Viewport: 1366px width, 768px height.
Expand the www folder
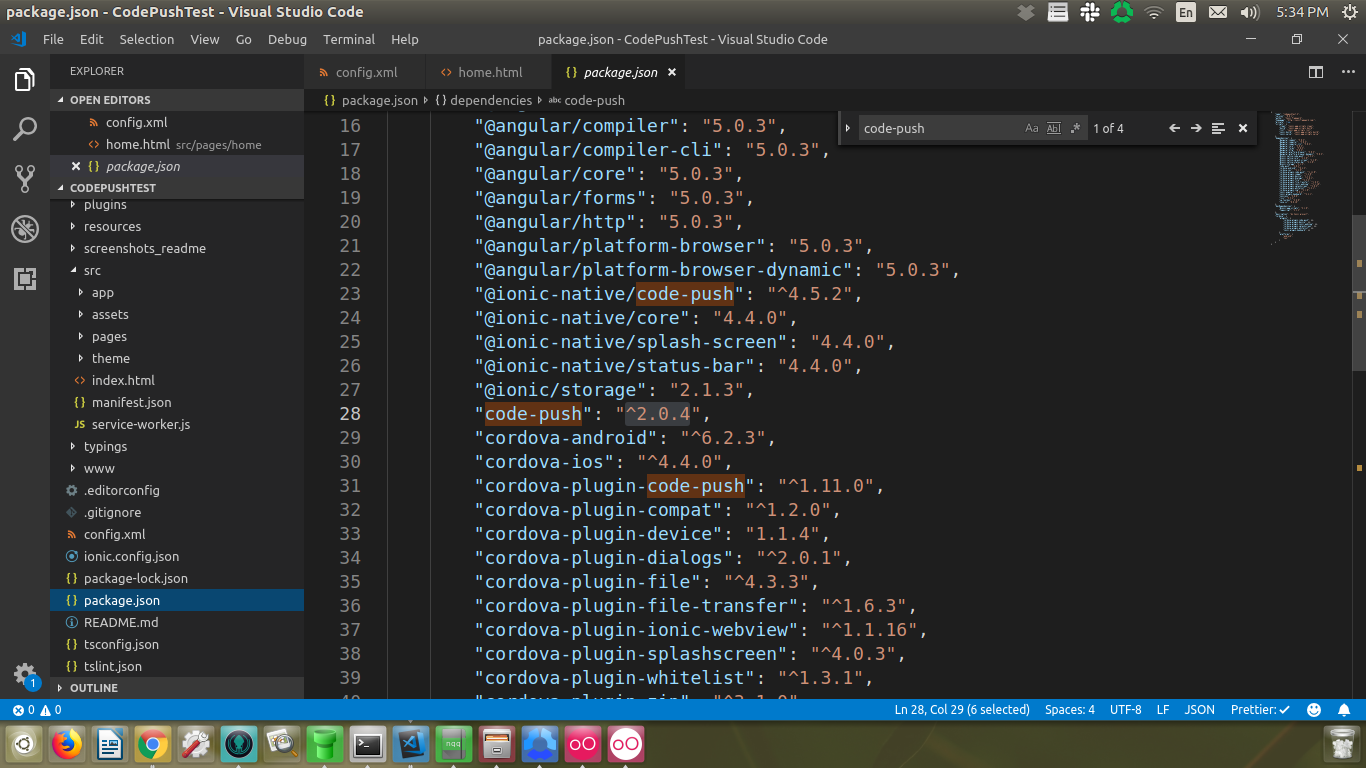pyautogui.click(x=177, y=468)
